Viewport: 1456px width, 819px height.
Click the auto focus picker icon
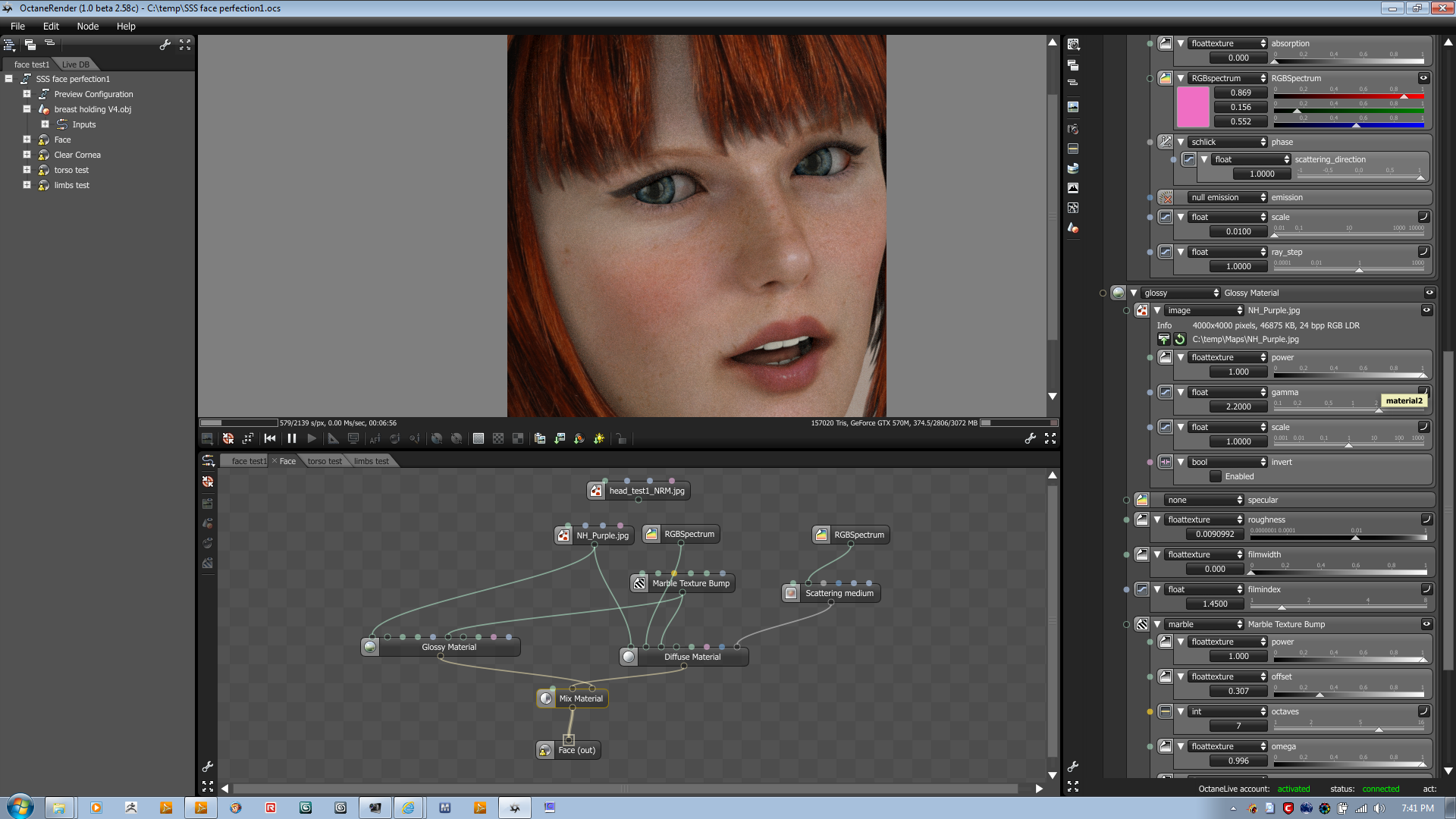[375, 438]
